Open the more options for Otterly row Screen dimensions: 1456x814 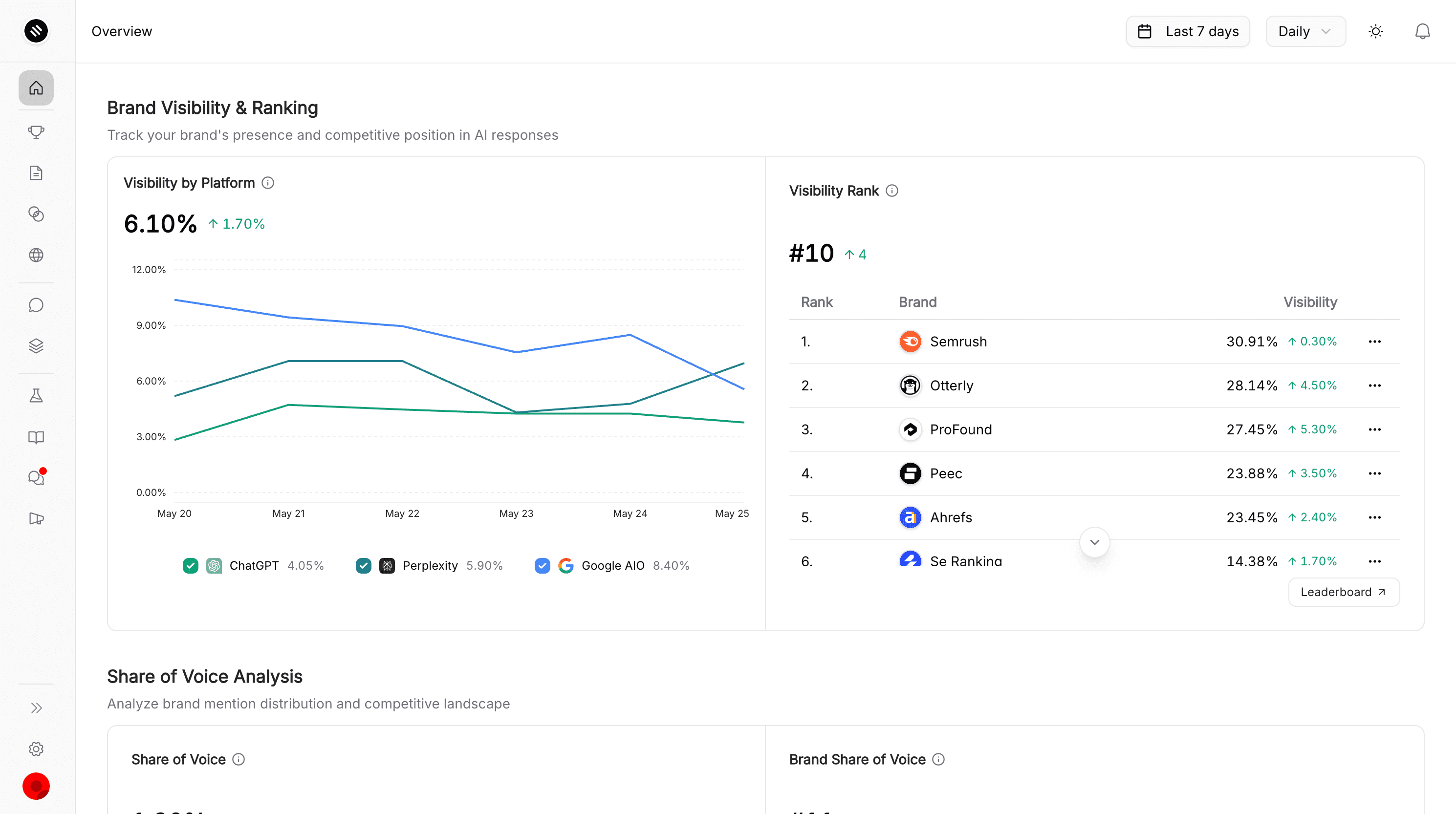[1374, 386]
